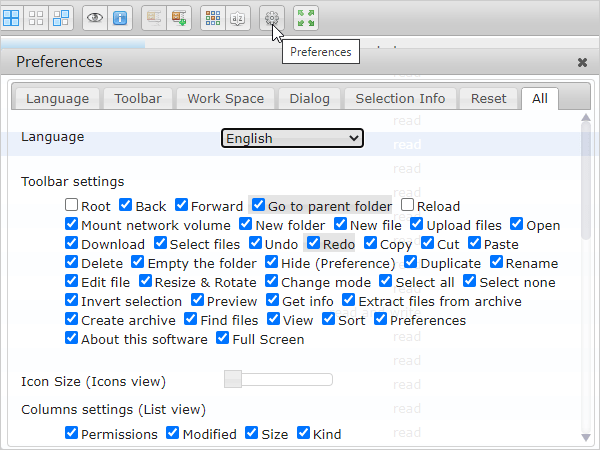Toggle the Hide (Preference) checkbox
The height and width of the screenshot is (450, 600).
click(272, 262)
